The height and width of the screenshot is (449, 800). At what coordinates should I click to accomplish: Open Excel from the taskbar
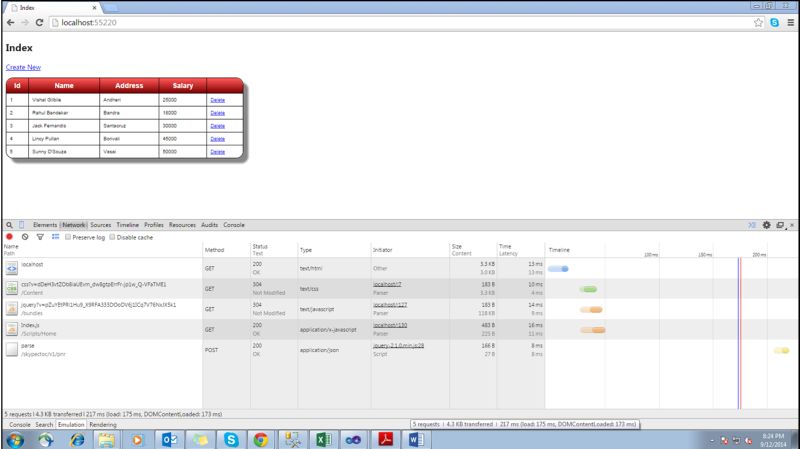[x=323, y=440]
